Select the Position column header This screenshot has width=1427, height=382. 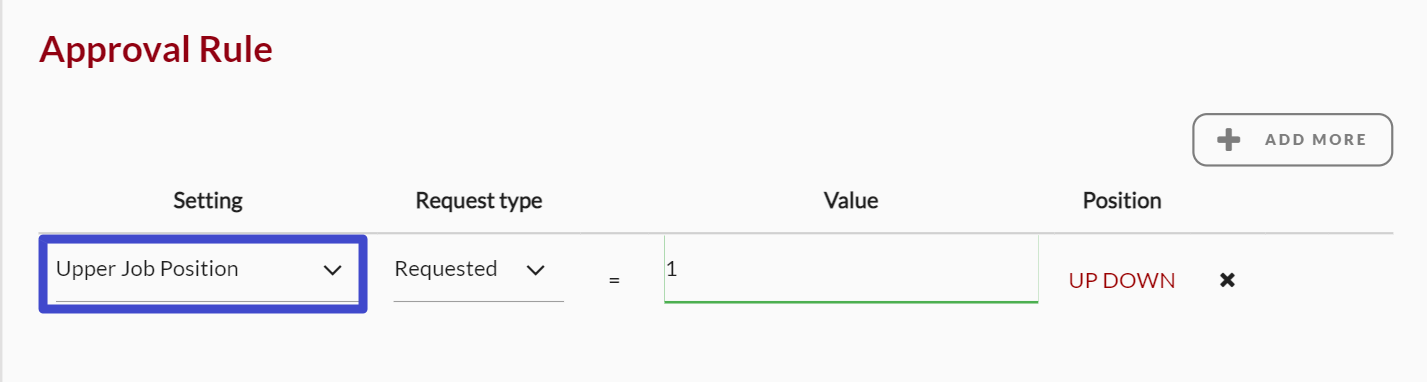click(x=1122, y=201)
